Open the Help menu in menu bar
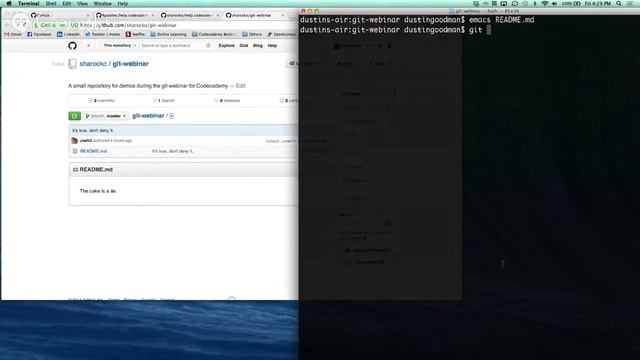The width and height of the screenshot is (640, 360). tap(123, 4)
